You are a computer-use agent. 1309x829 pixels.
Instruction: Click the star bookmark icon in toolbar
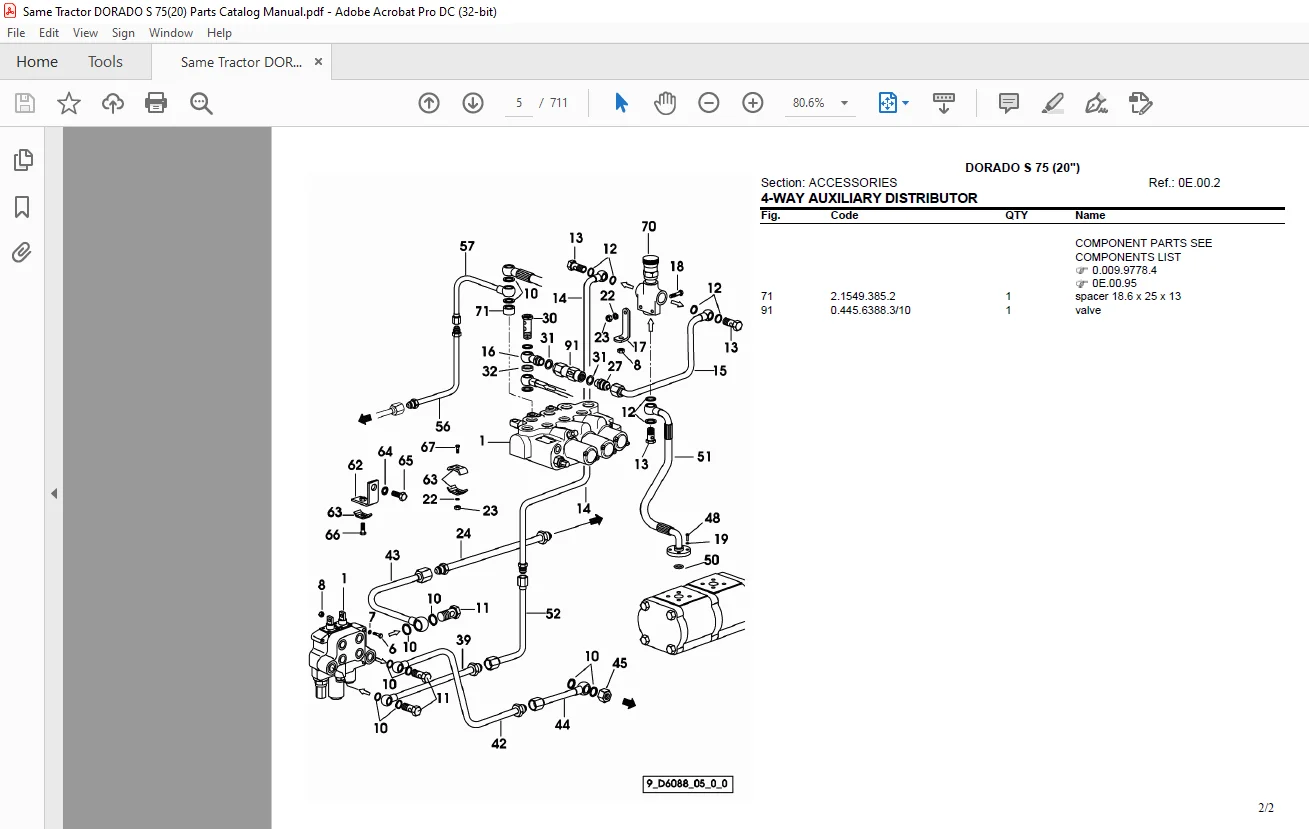tap(69, 103)
